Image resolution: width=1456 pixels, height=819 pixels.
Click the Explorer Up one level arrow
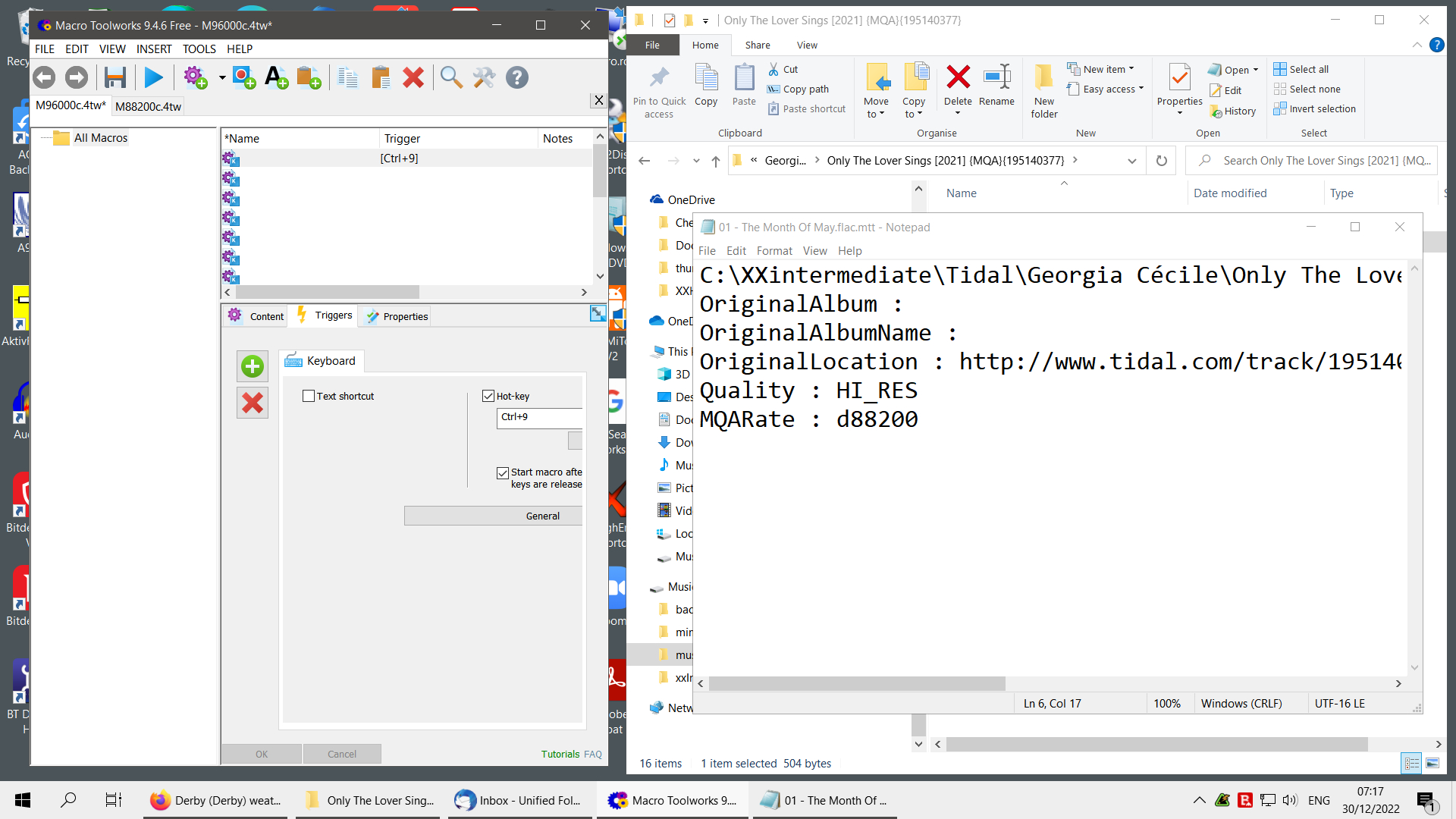(x=716, y=161)
